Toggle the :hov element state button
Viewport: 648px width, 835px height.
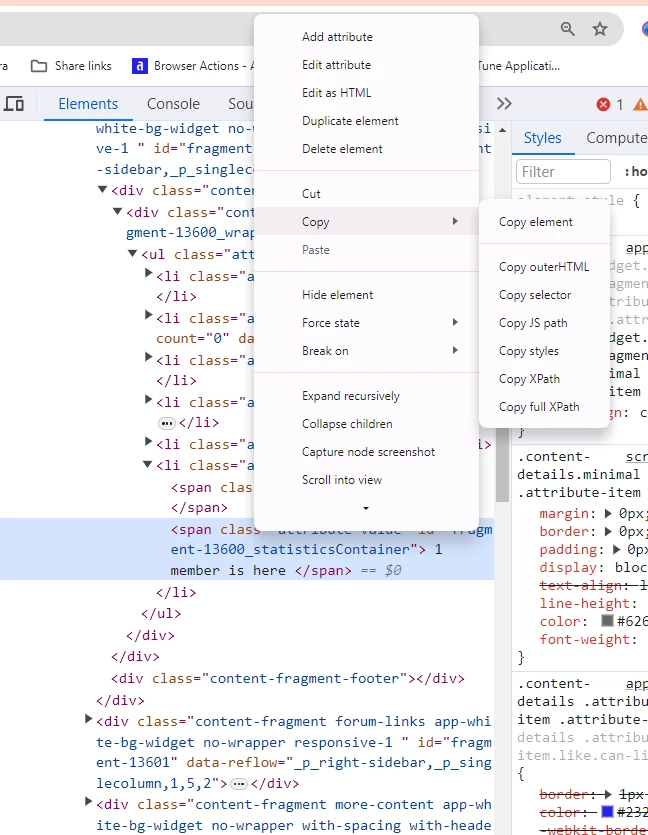point(636,172)
